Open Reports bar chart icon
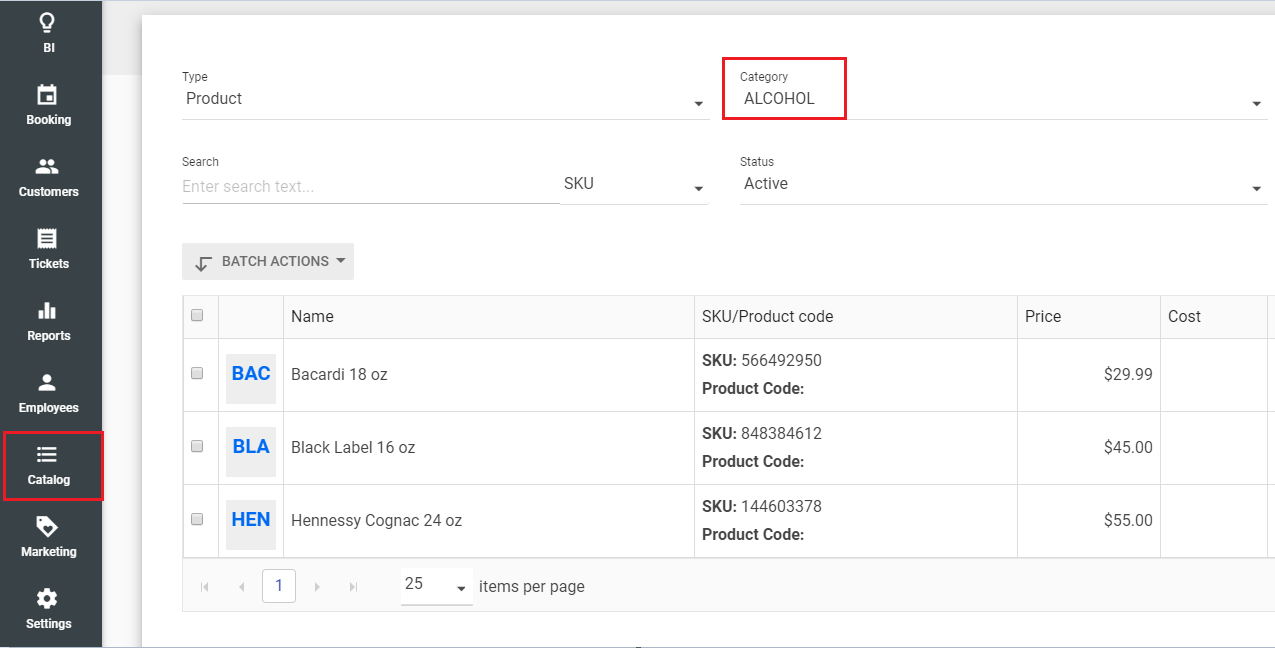Screen dimensions: 1275x648 tap(47, 312)
